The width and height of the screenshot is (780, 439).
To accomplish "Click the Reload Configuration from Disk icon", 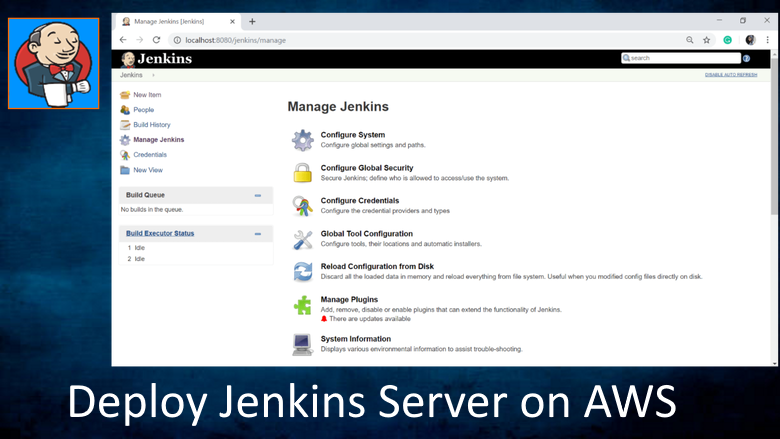I will coord(302,272).
